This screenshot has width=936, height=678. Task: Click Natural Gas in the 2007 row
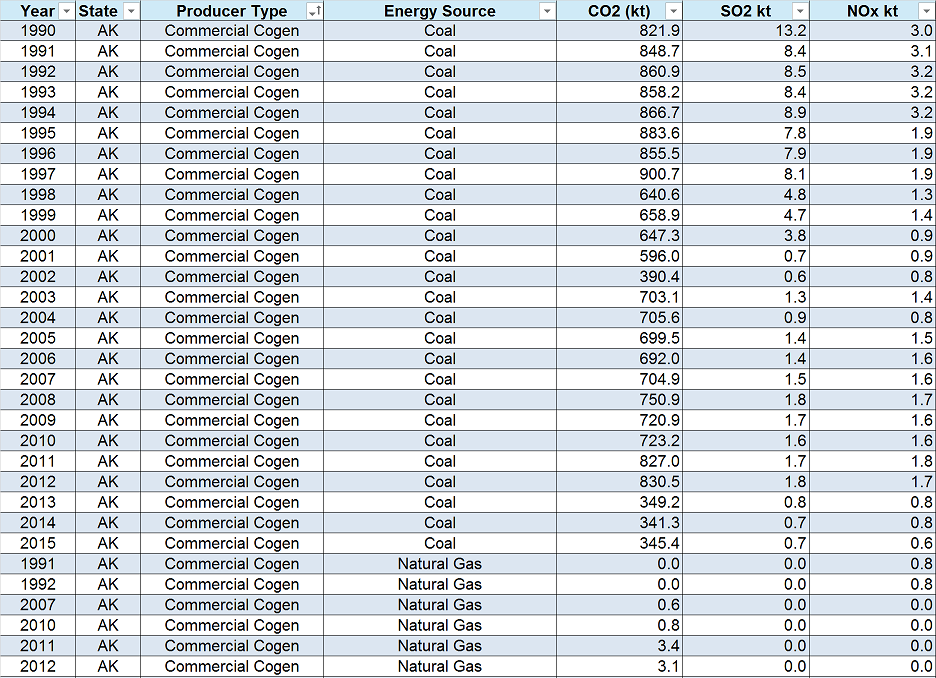pyautogui.click(x=440, y=605)
